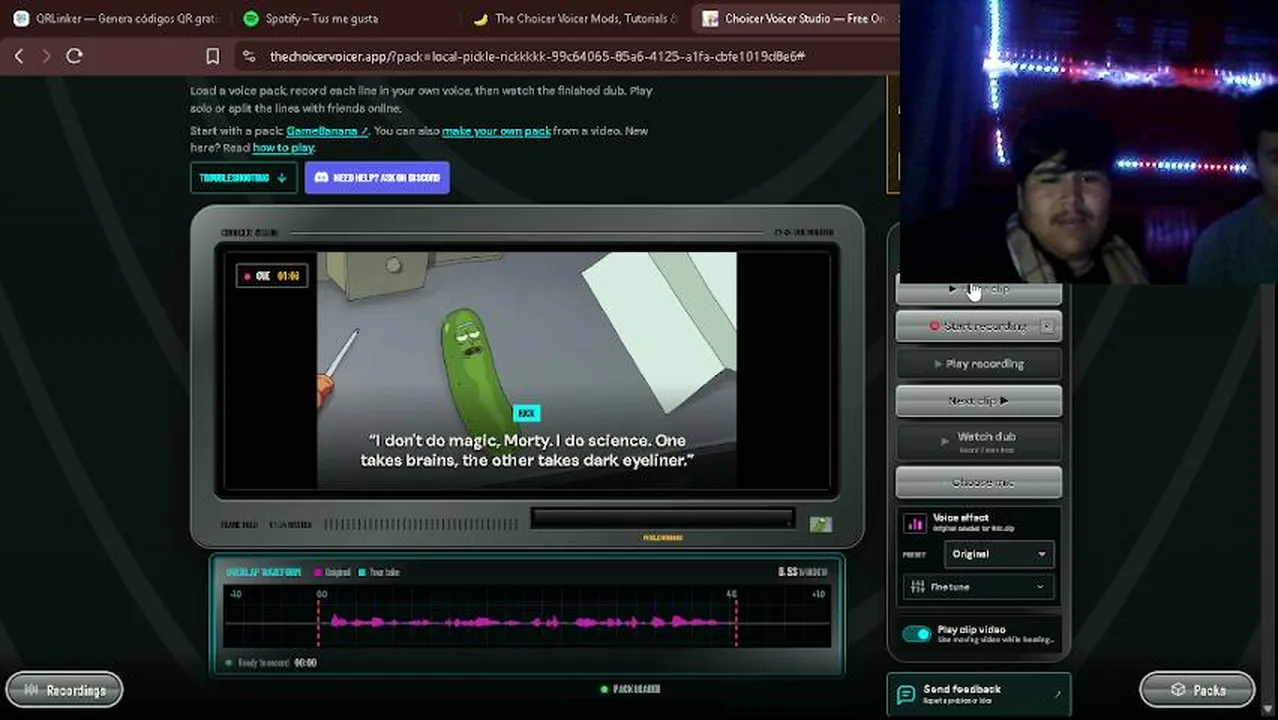Image resolution: width=1278 pixels, height=720 pixels.
Task: Click the black progress bar under the video
Action: (662, 519)
